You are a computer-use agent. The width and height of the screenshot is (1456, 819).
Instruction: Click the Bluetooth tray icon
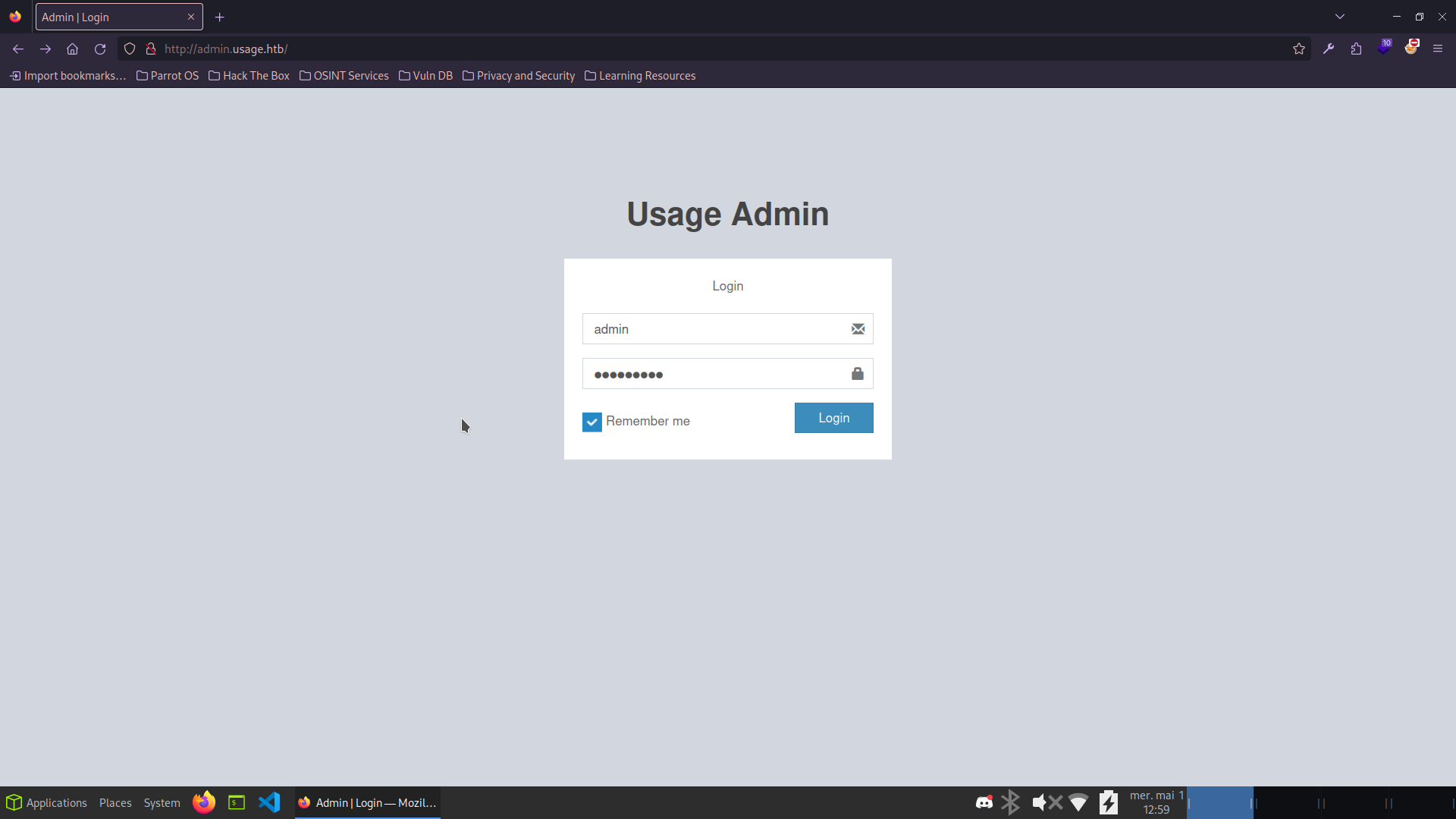tap(1011, 802)
